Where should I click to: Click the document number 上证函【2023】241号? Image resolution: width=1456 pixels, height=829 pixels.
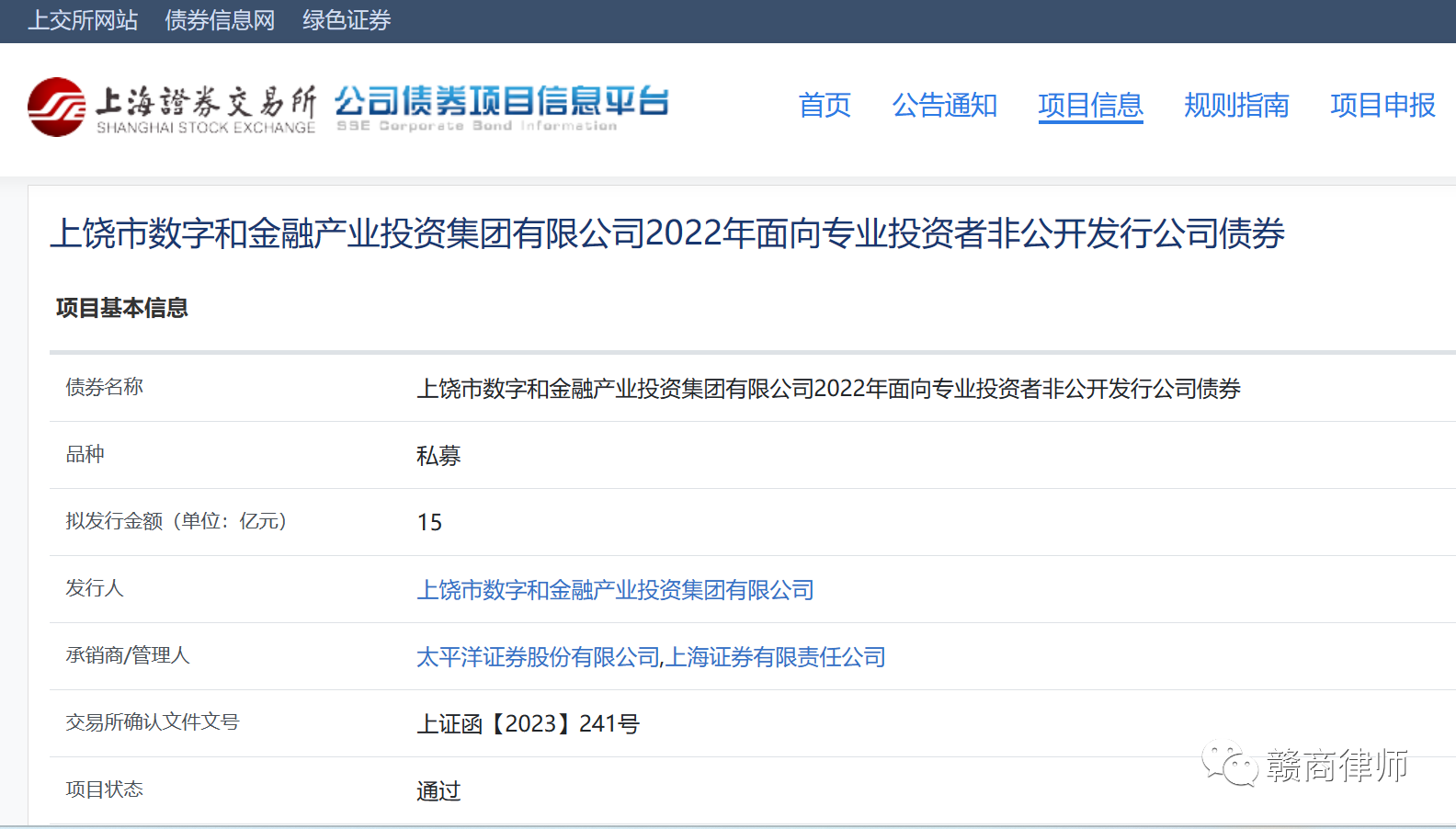tap(528, 724)
